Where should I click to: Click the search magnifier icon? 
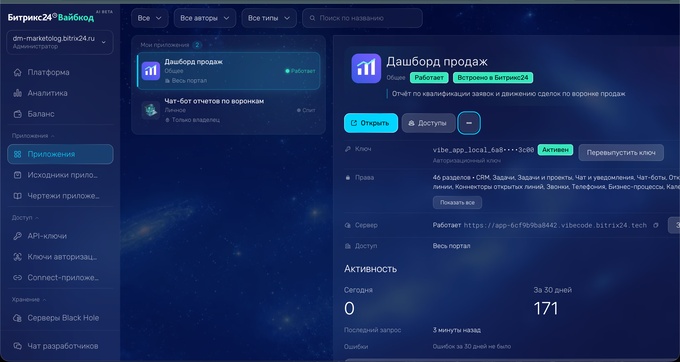312,18
